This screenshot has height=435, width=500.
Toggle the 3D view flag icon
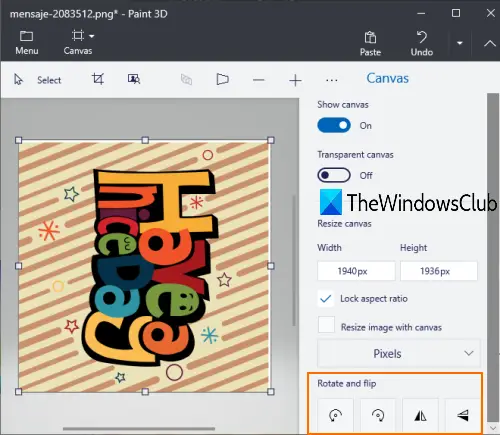click(222, 79)
